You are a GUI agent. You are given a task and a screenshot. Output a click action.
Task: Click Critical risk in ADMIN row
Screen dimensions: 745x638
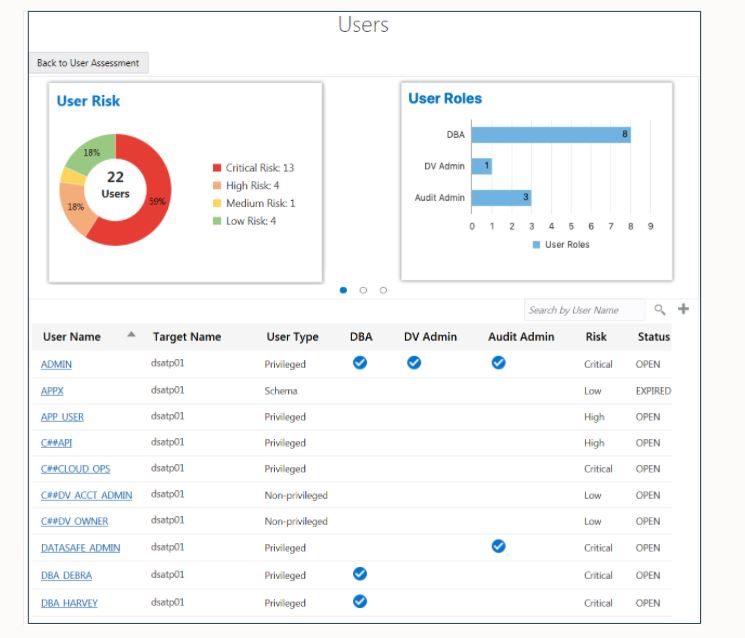click(598, 364)
